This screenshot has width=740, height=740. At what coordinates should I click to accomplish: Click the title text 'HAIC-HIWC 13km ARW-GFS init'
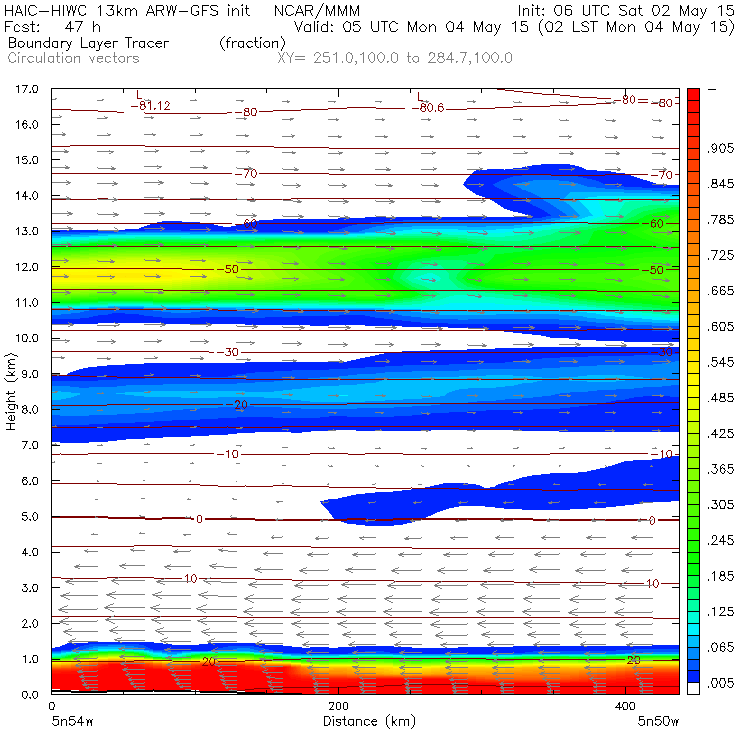coord(127,10)
